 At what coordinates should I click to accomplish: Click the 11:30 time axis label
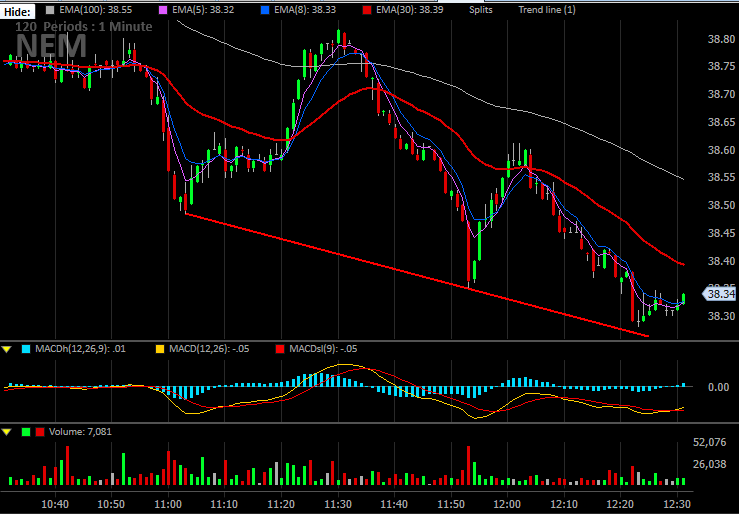click(338, 504)
